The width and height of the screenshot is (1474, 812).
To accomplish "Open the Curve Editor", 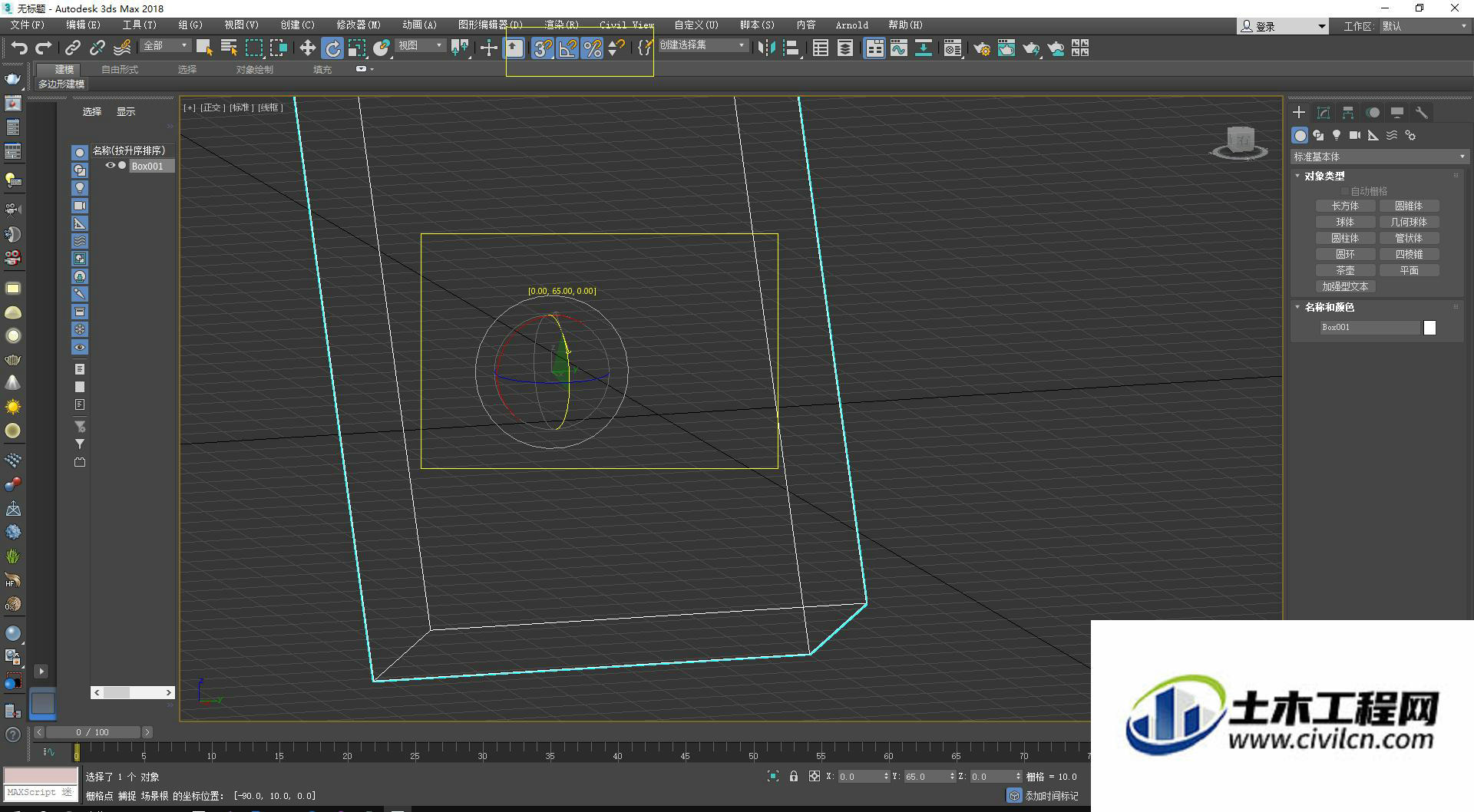I will 899,48.
